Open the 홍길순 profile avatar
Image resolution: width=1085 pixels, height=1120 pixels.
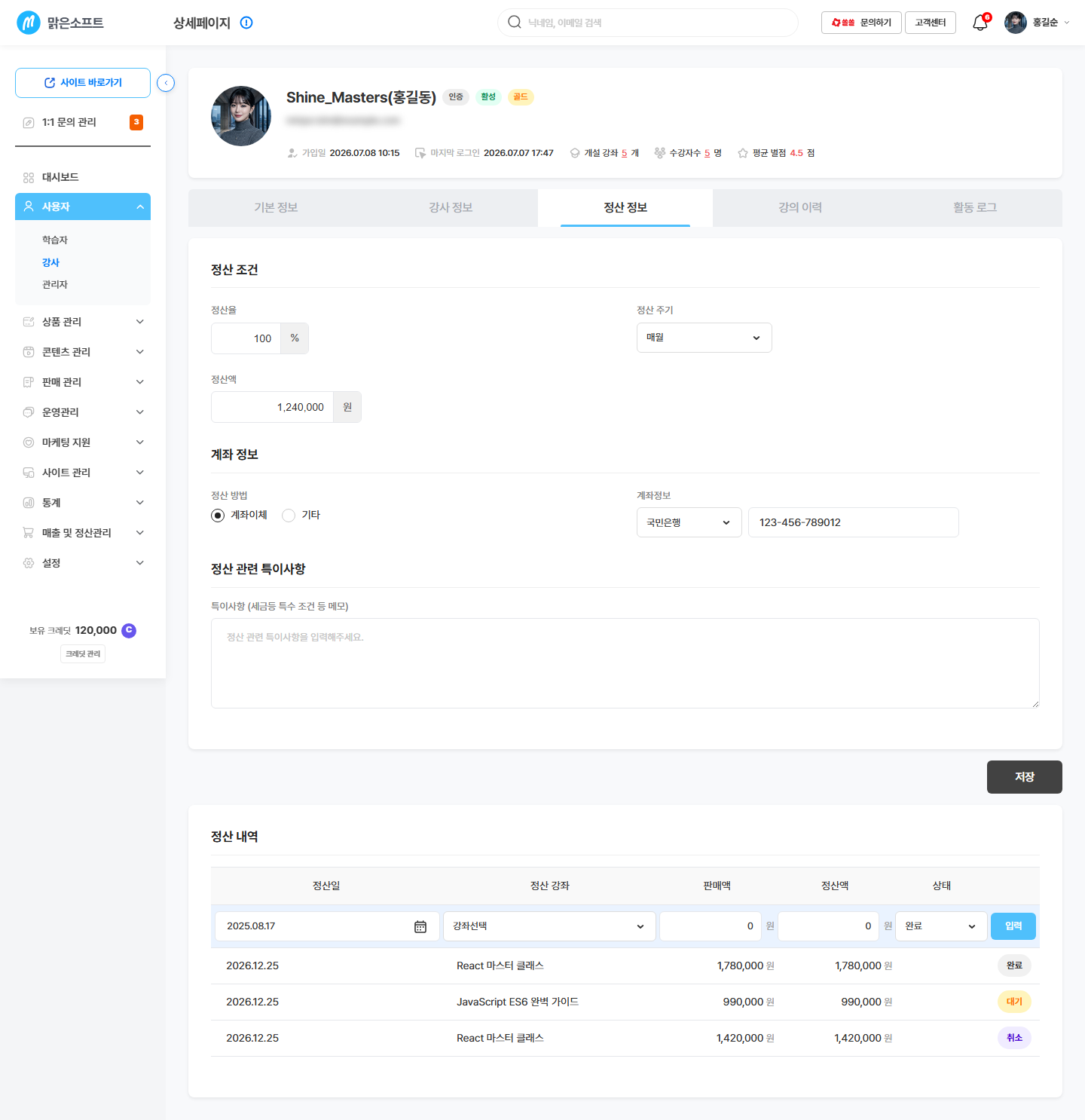(x=1016, y=23)
